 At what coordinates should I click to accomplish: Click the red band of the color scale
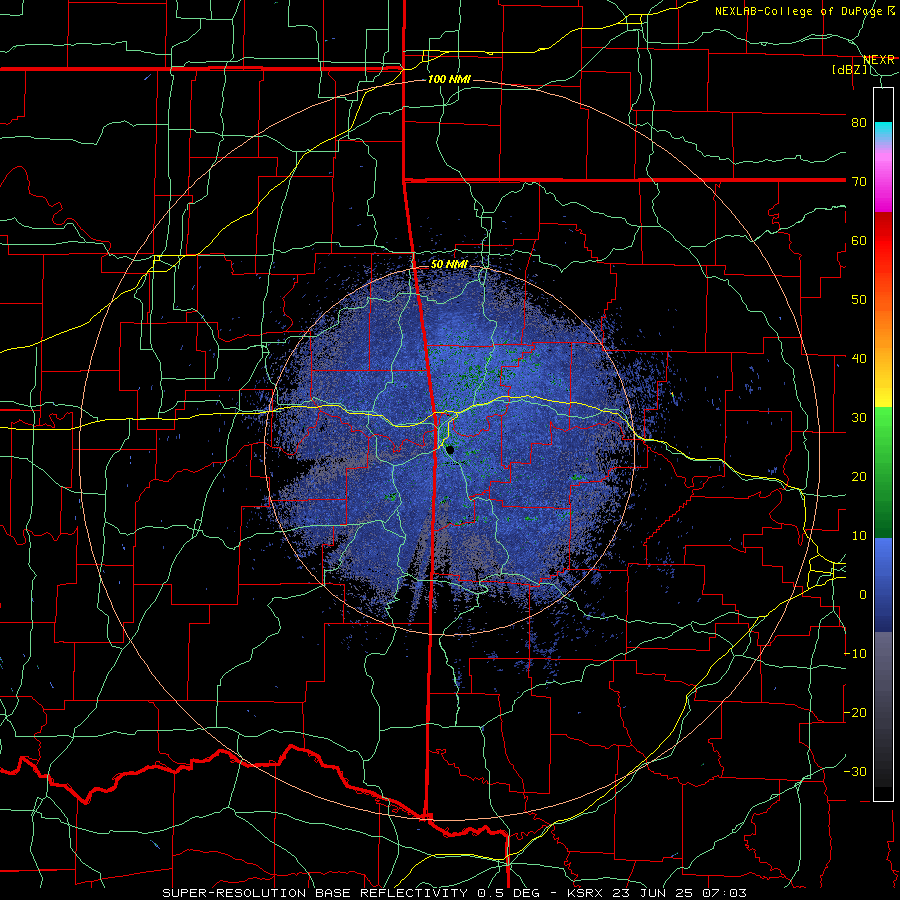tap(883, 241)
